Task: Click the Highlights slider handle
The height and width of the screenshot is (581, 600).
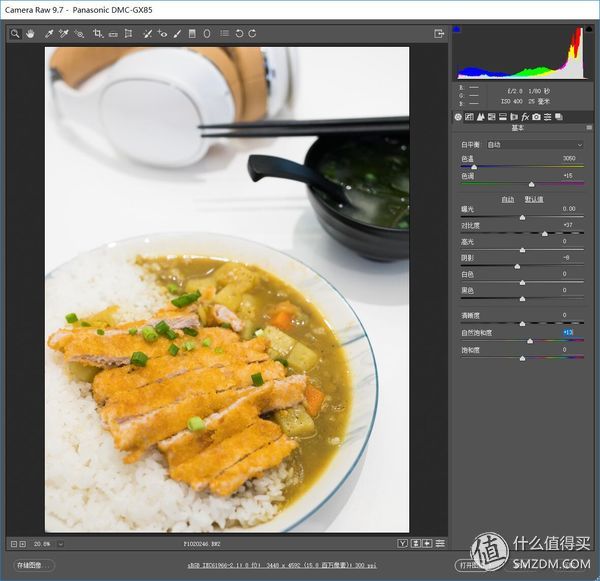Action: (x=522, y=250)
